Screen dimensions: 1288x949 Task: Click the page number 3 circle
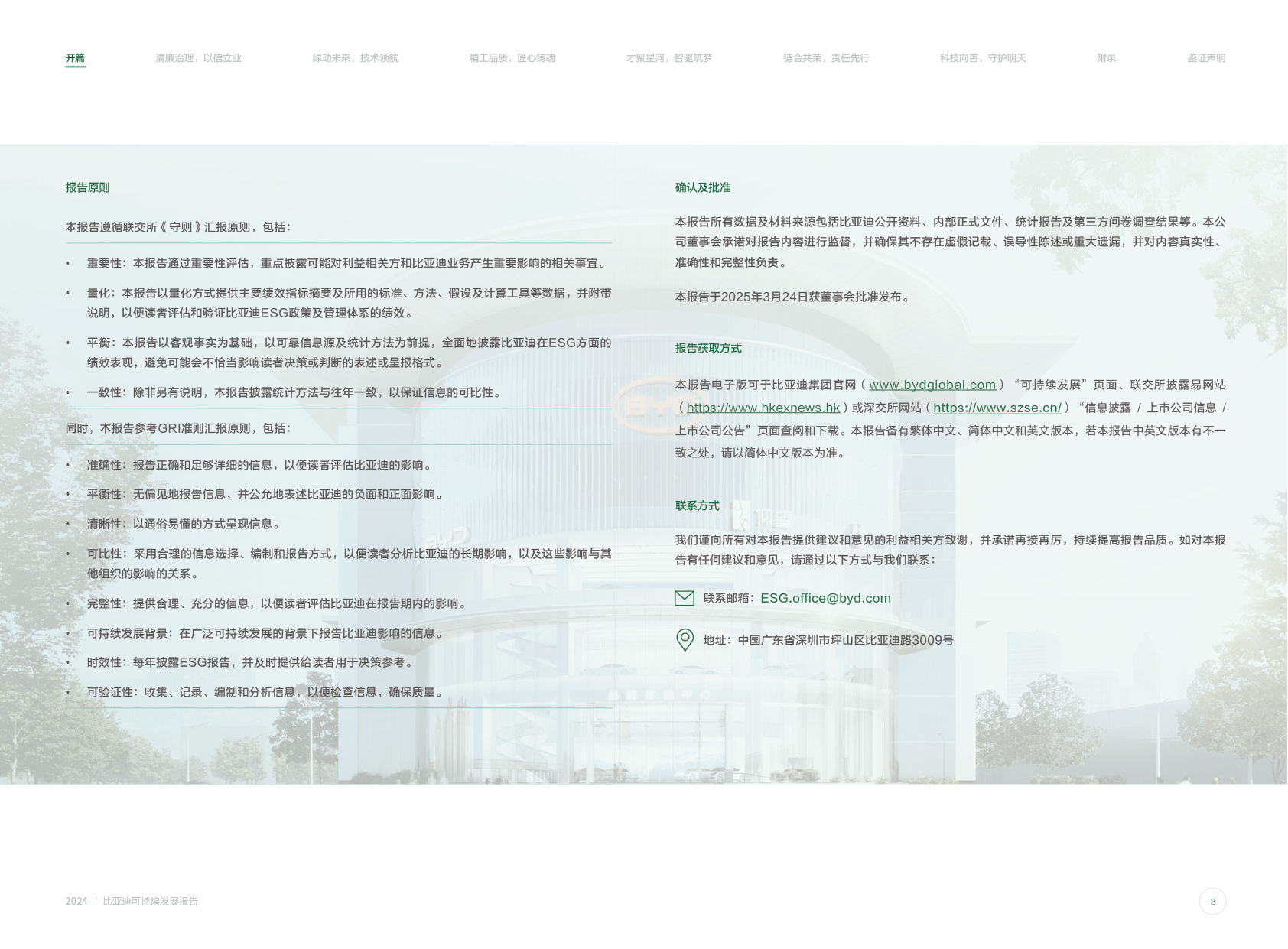(x=1212, y=902)
